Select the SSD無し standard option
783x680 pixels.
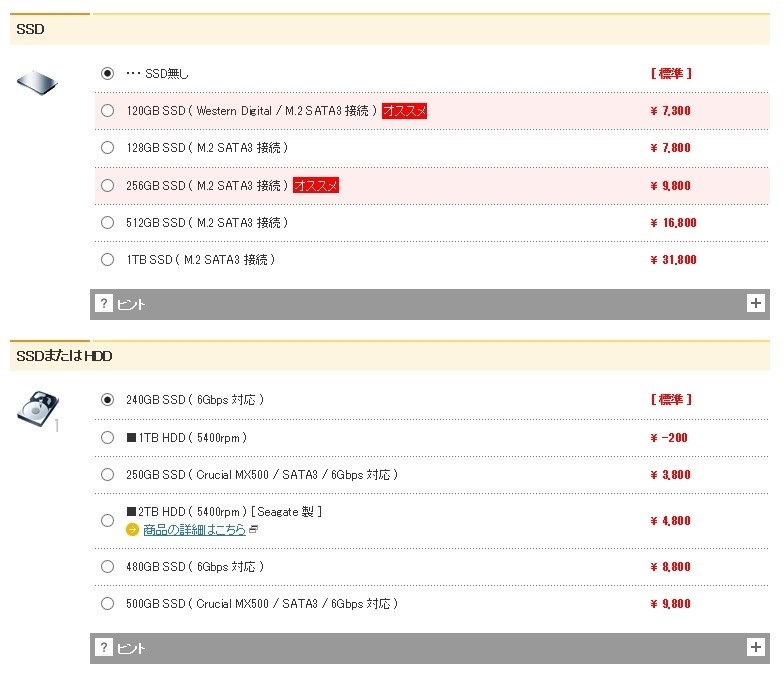coord(108,74)
